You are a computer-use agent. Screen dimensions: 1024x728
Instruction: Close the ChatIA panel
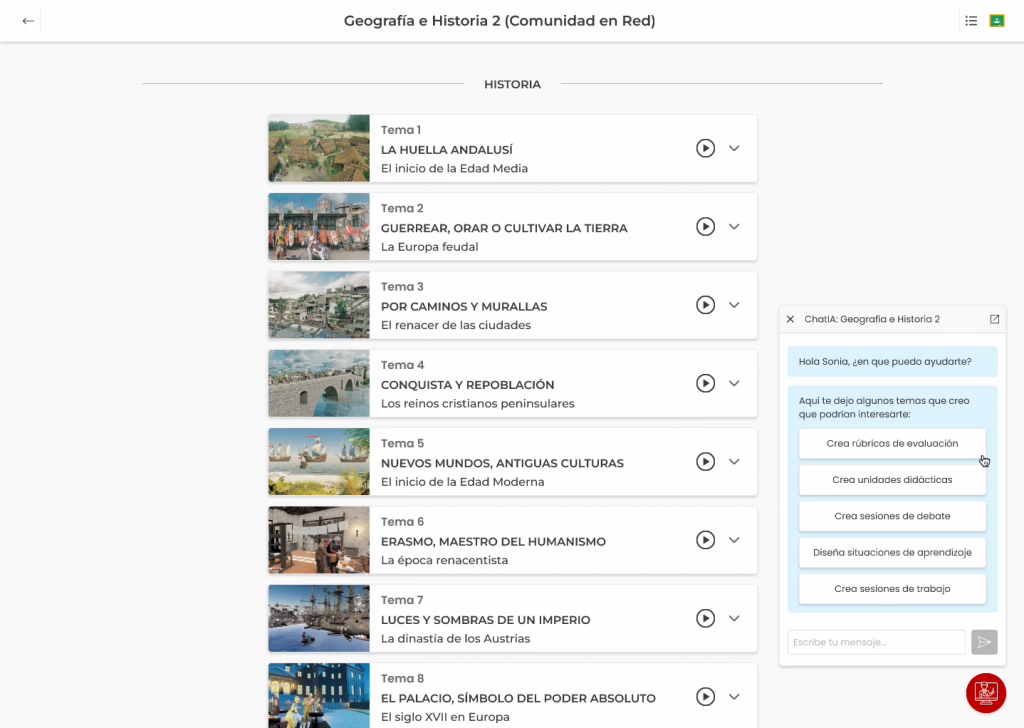pyautogui.click(x=790, y=319)
